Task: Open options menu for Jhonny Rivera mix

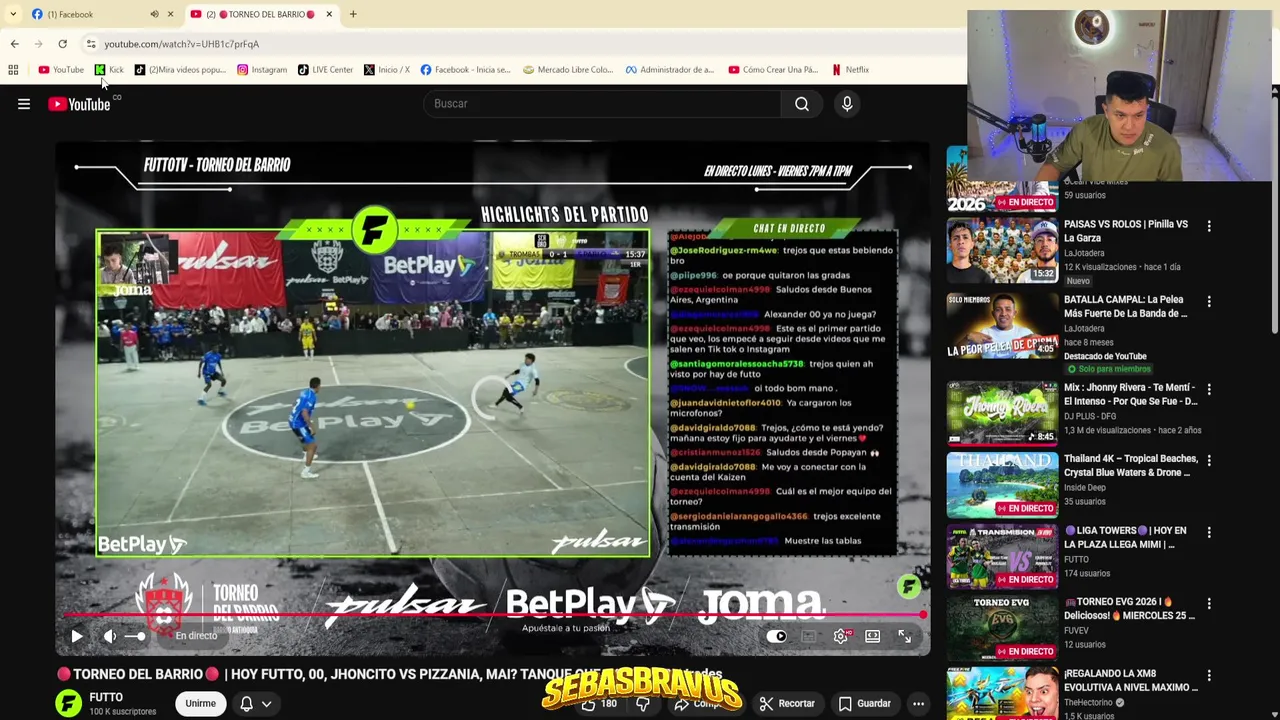Action: [x=1209, y=390]
